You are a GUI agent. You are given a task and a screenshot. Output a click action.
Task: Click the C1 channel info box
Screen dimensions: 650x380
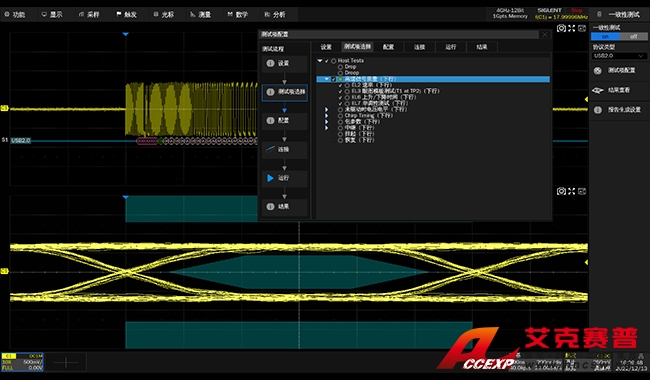pyautogui.click(x=22, y=362)
